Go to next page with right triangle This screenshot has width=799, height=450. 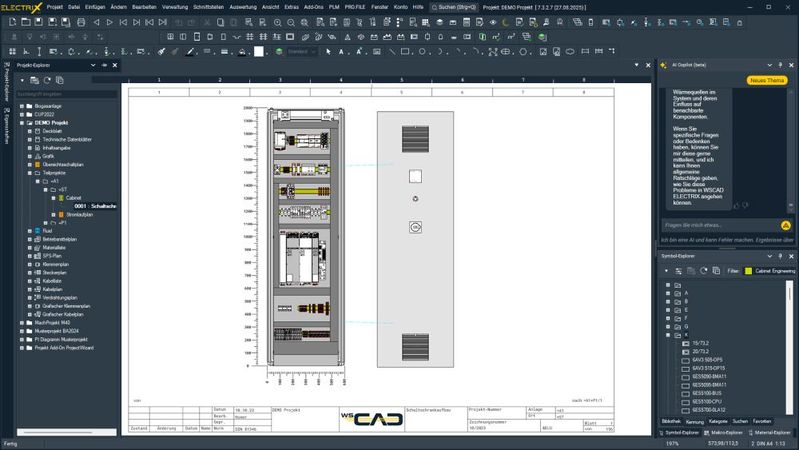pos(110,22)
